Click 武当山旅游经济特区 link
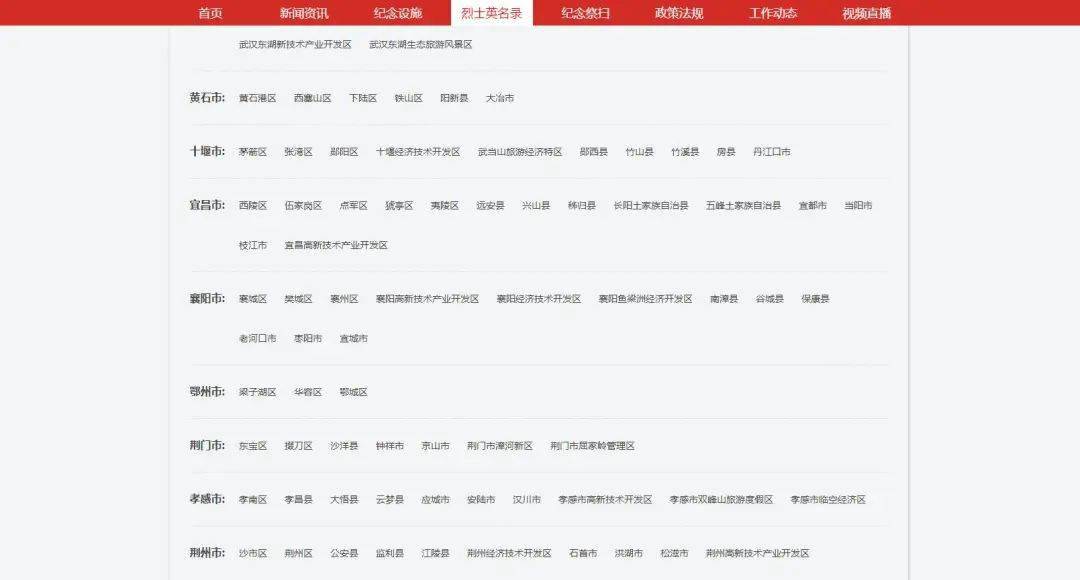The image size is (1080, 580). [520, 152]
